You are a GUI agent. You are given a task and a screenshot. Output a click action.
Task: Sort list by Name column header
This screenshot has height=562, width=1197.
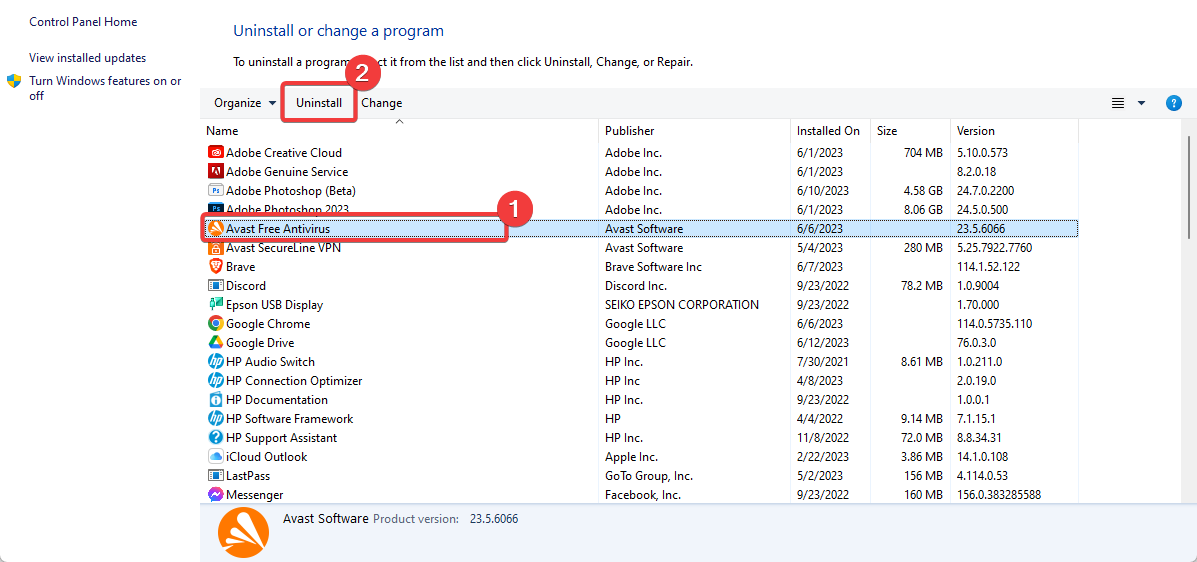pyautogui.click(x=222, y=131)
